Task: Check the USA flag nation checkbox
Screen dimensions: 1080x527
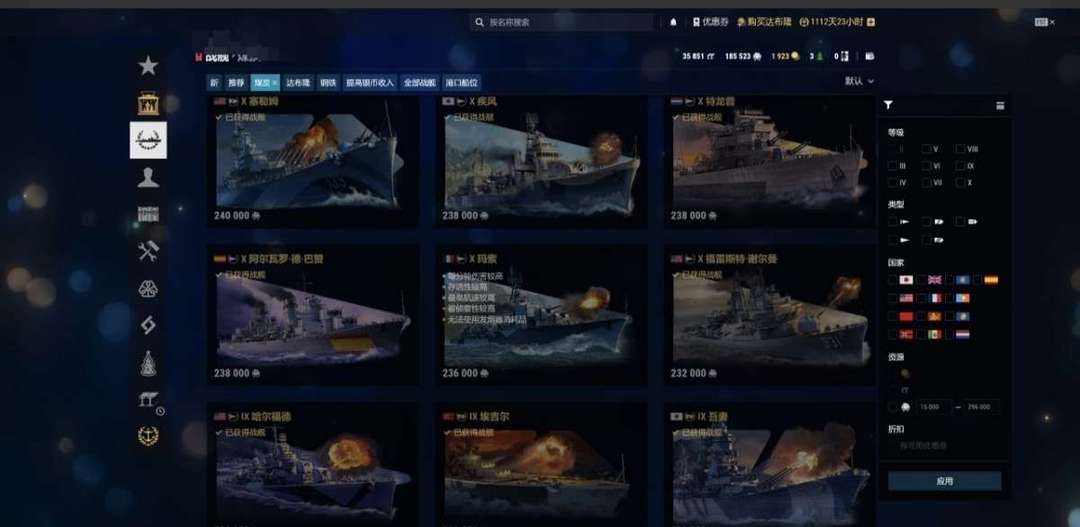Action: (893, 298)
